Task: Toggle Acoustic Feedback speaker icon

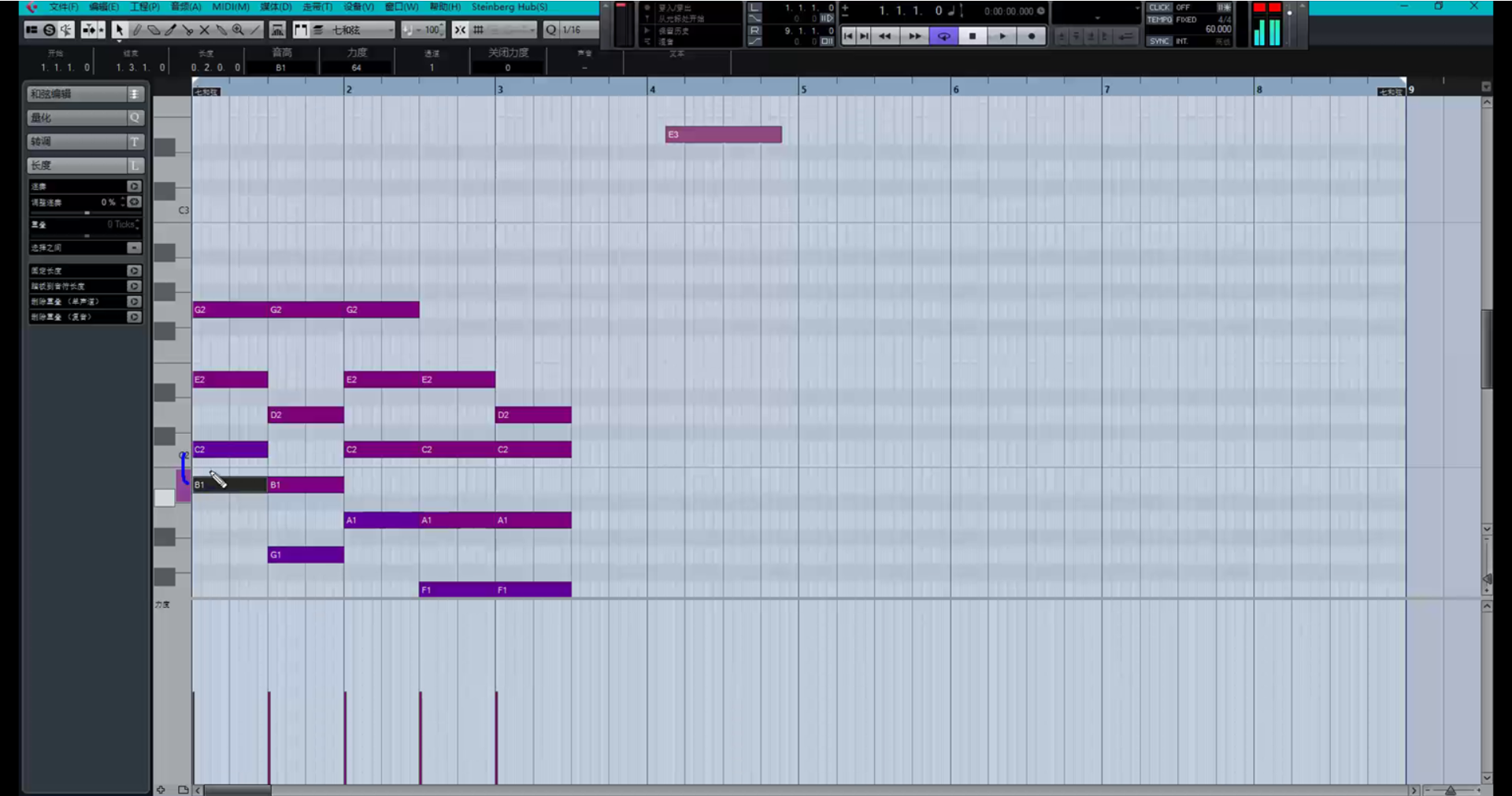Action: click(66, 30)
